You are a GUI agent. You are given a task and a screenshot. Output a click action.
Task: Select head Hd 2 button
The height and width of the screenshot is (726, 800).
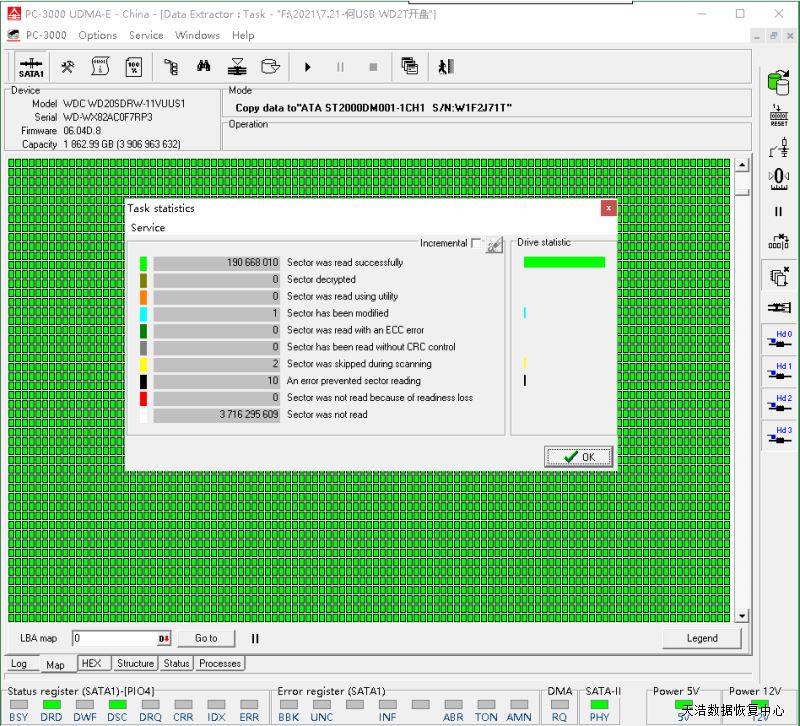pos(778,404)
